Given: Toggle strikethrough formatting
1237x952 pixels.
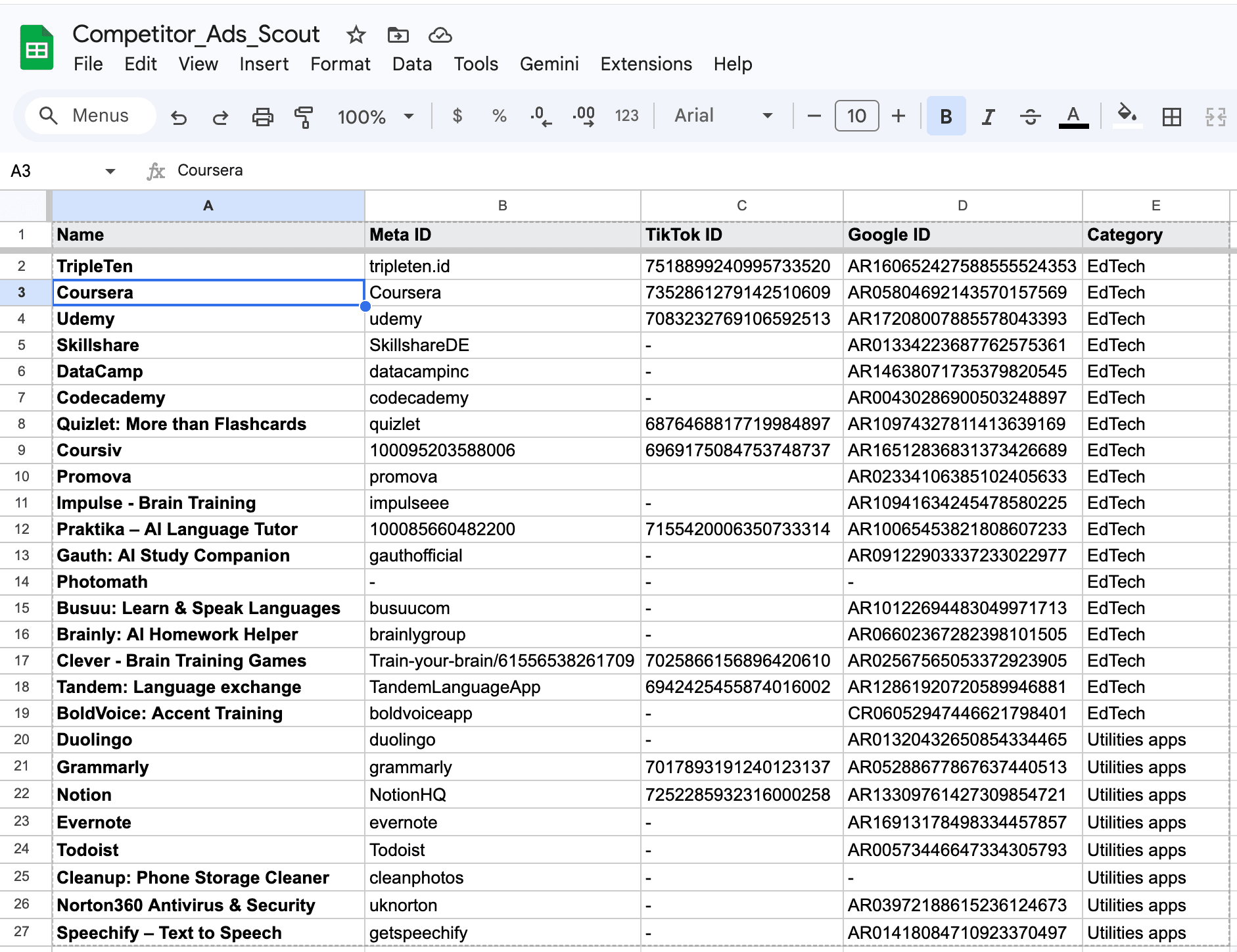Looking at the screenshot, I should [x=1030, y=116].
